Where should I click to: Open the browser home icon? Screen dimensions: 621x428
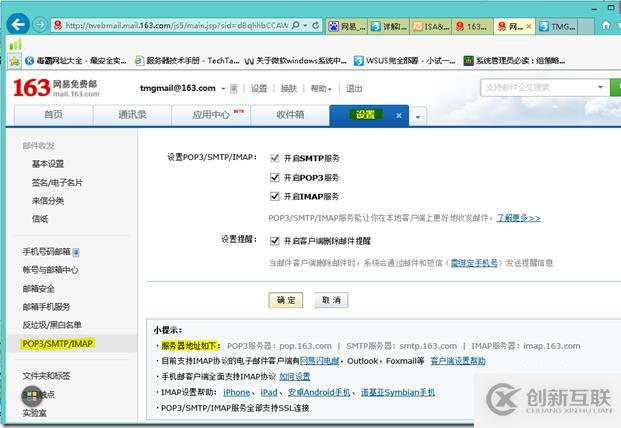(x=606, y=25)
